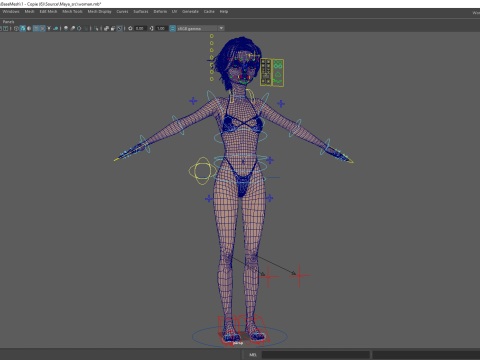Select the green eye controls in face panel
The width and height of the screenshot is (480, 360).
tap(278, 65)
